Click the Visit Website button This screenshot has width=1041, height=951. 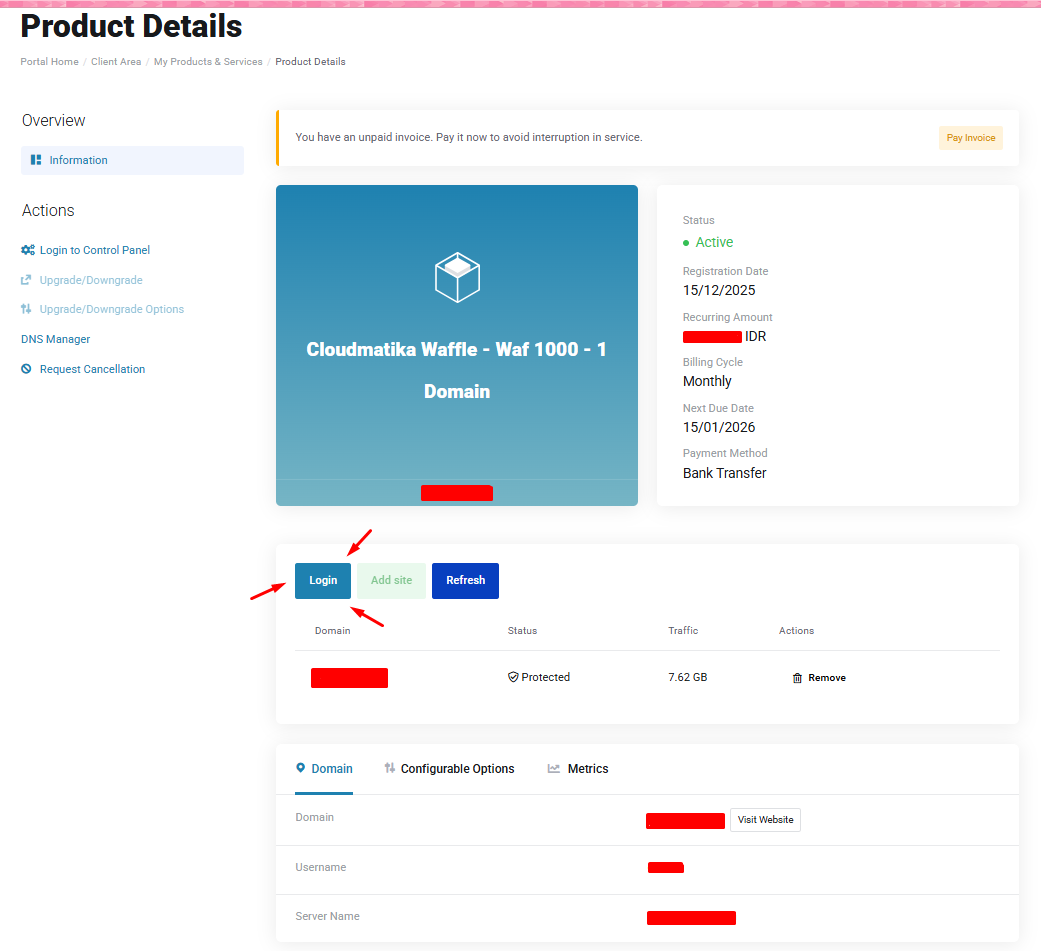(x=765, y=820)
